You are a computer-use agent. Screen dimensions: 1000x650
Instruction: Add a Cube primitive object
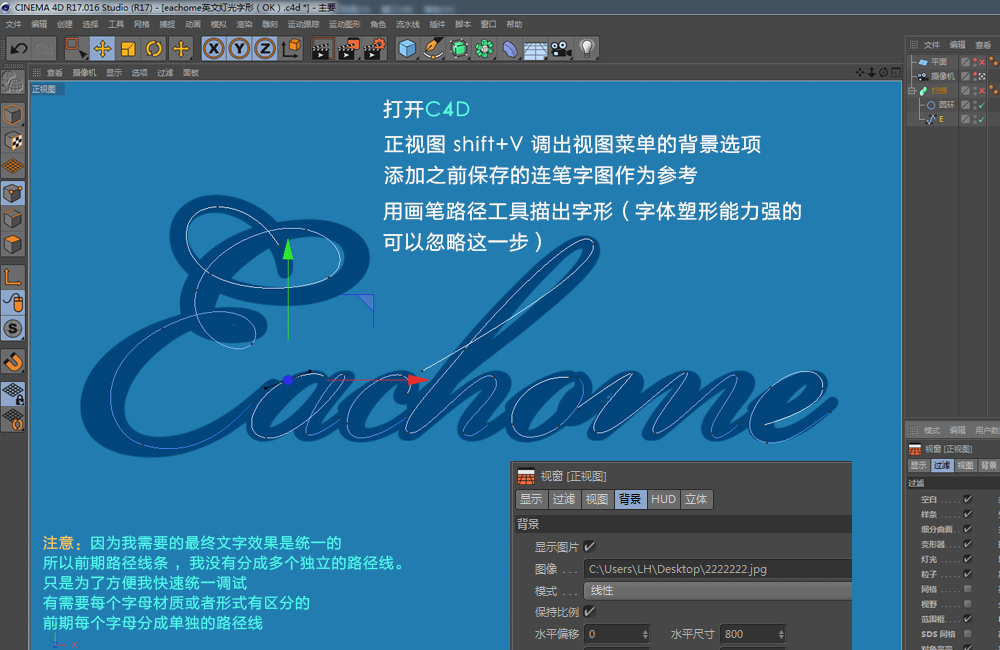(406, 48)
